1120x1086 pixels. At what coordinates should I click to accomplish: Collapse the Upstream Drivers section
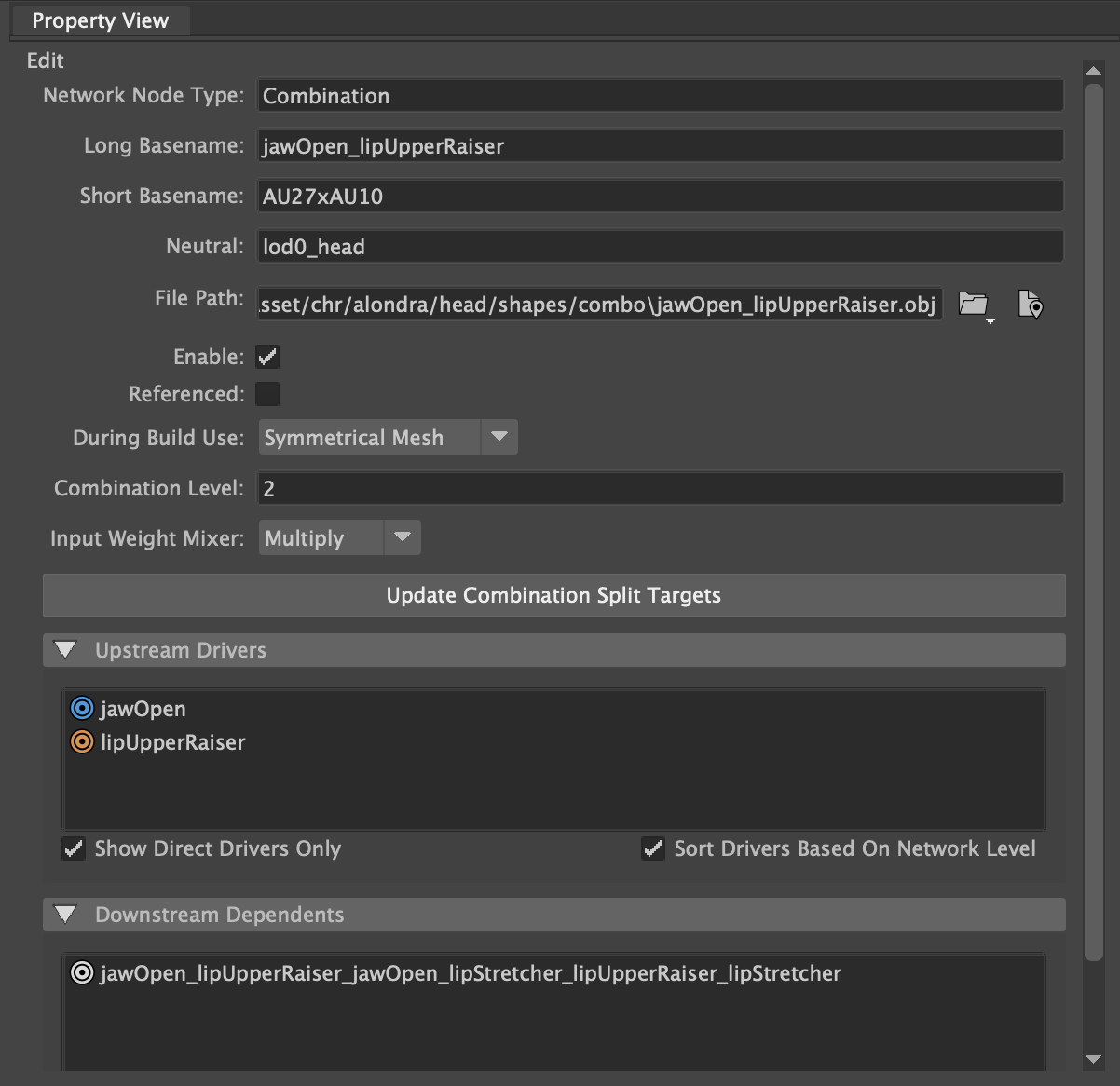(65, 650)
